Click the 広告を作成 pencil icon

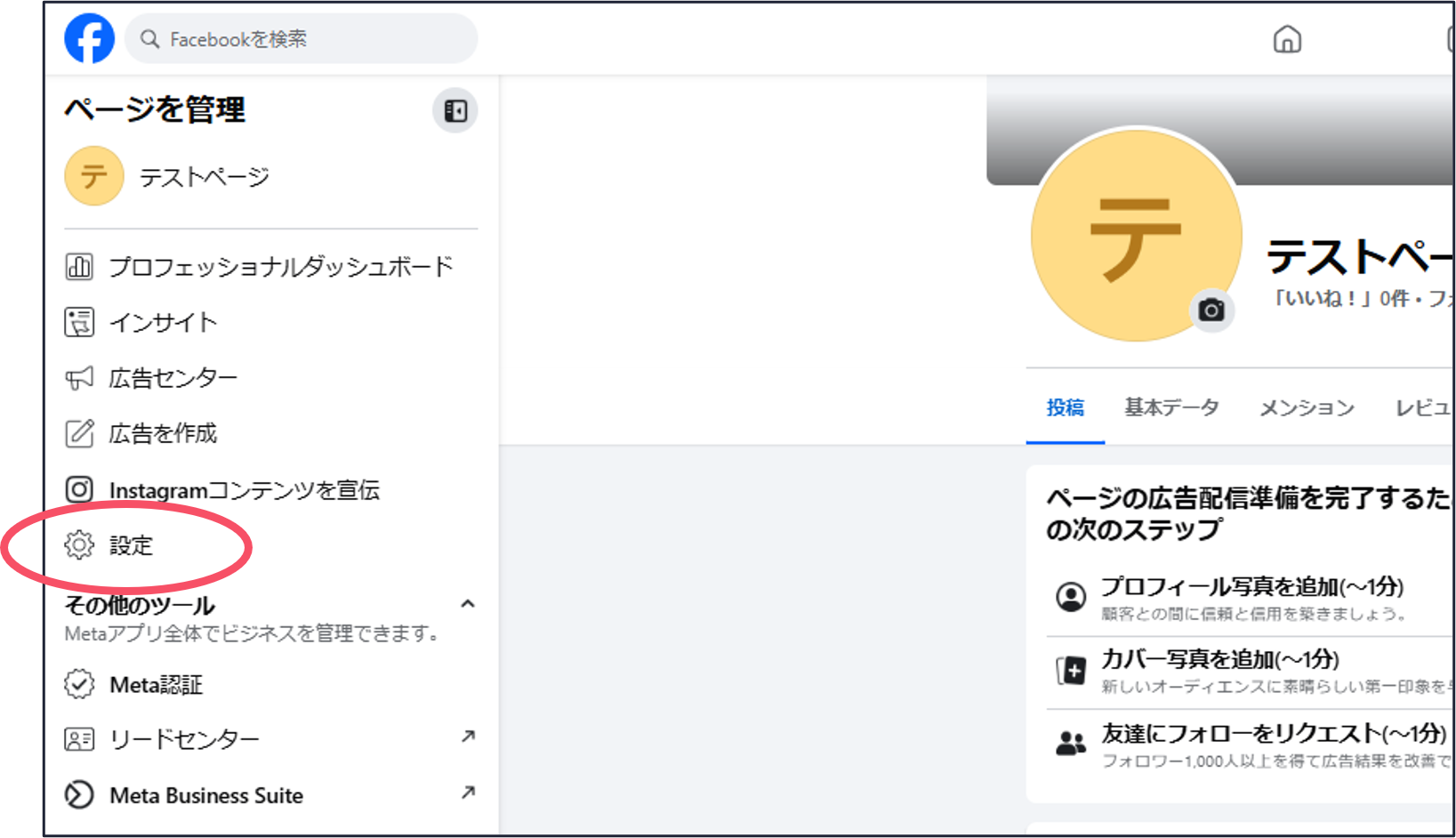point(79,433)
